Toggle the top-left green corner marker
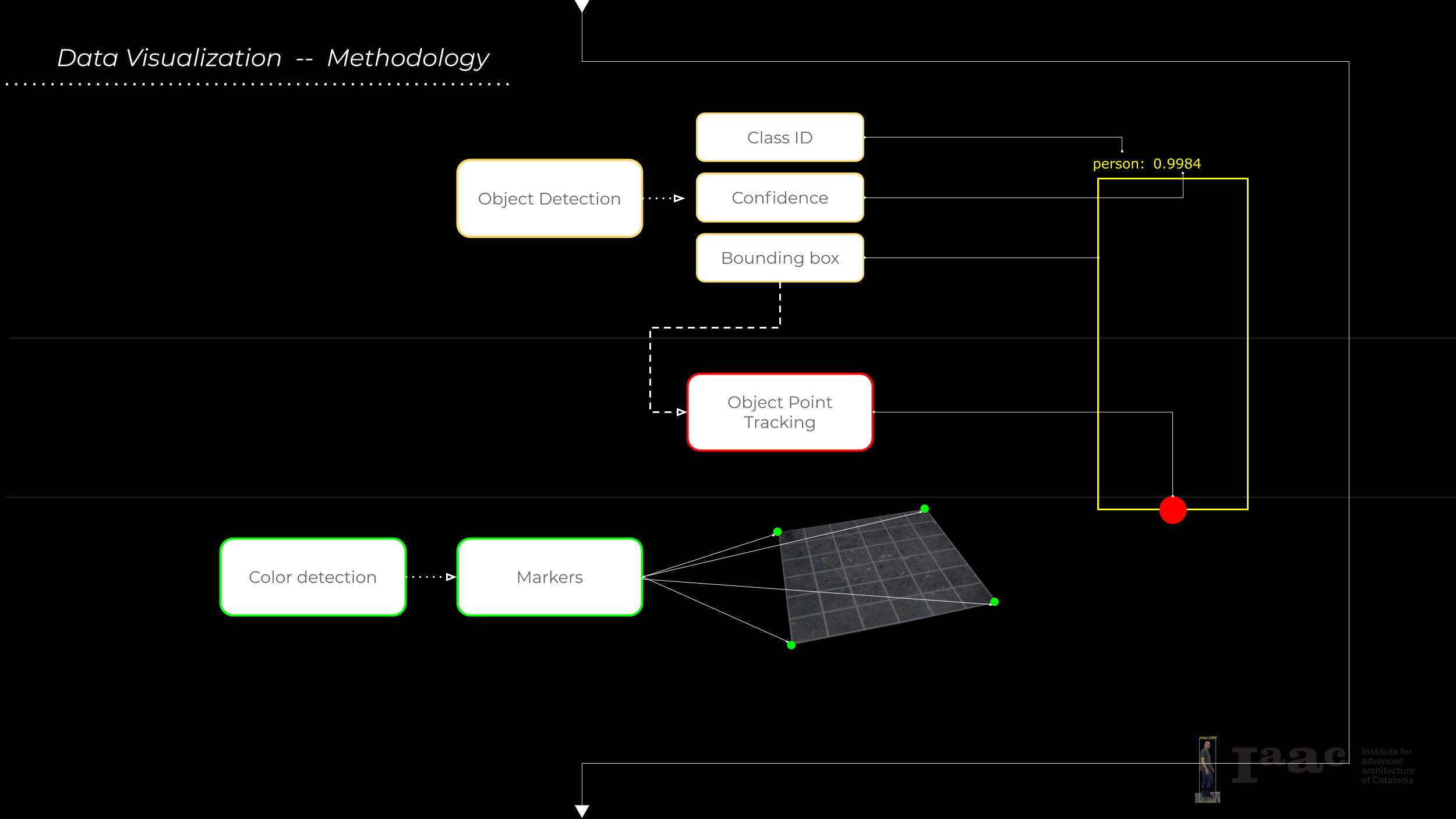The image size is (1456, 819). point(776,531)
